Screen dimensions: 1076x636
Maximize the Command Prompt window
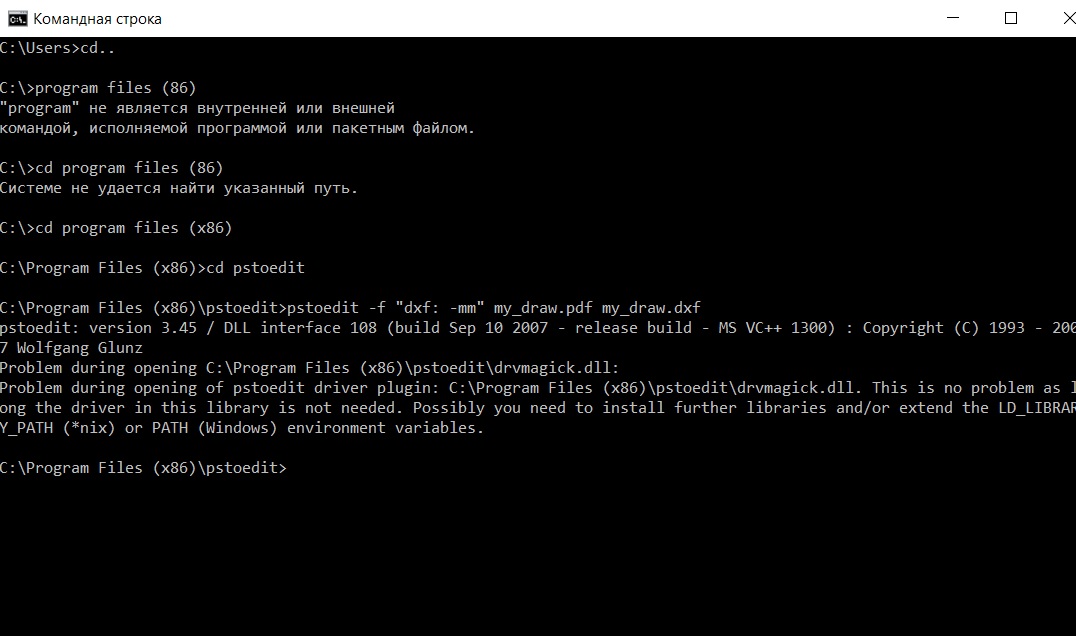point(1011,18)
